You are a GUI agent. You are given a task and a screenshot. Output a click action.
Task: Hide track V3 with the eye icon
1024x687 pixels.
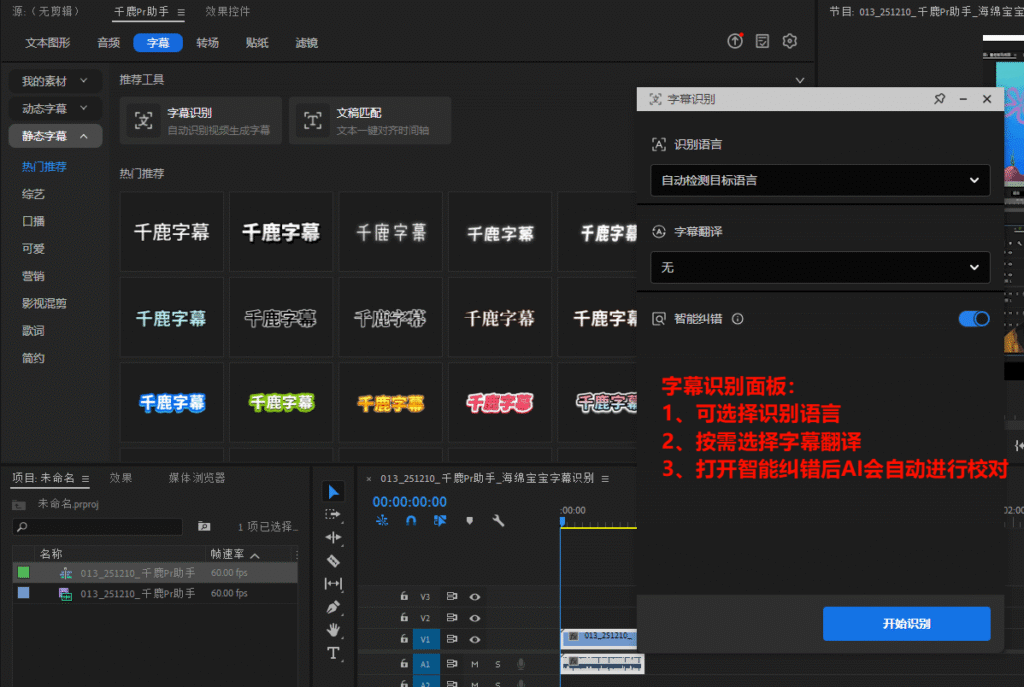[x=475, y=596]
